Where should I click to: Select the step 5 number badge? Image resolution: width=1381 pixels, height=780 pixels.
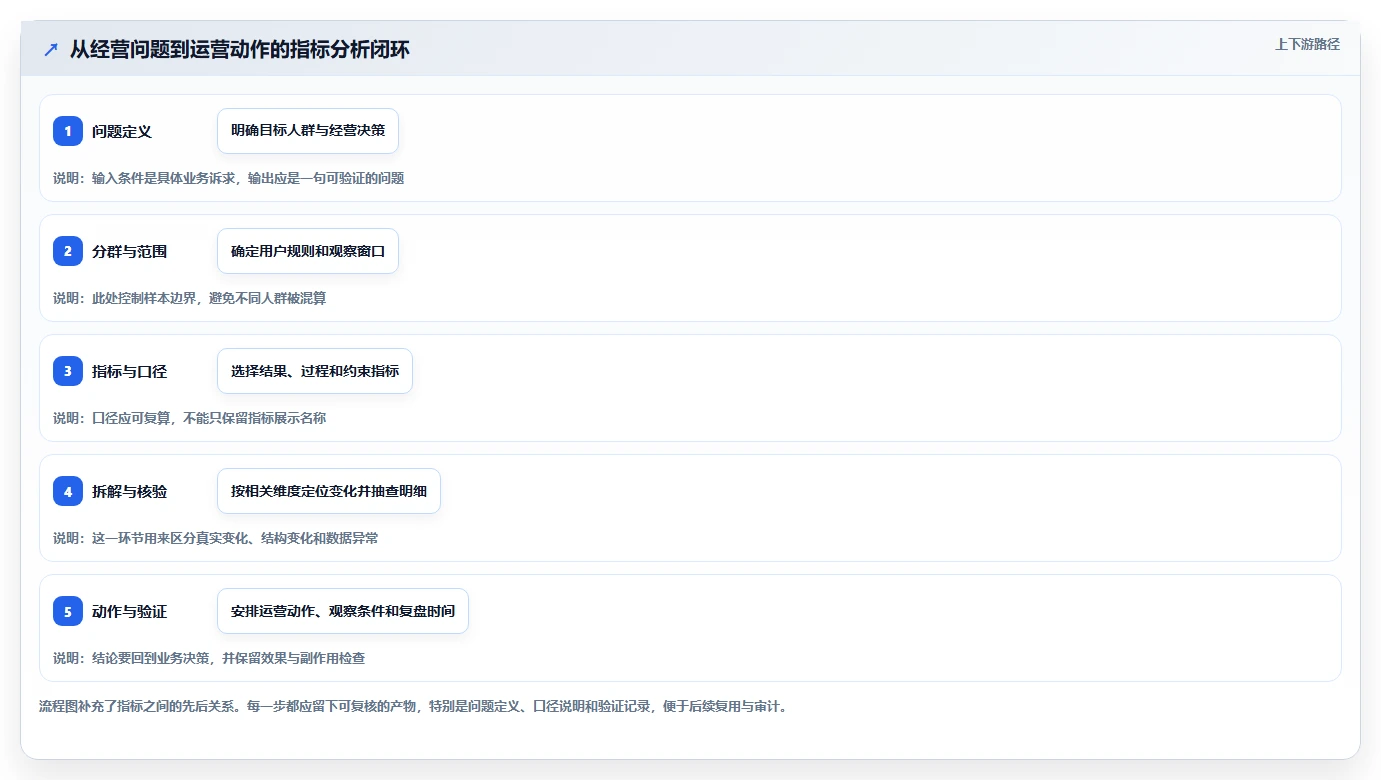[x=68, y=611]
